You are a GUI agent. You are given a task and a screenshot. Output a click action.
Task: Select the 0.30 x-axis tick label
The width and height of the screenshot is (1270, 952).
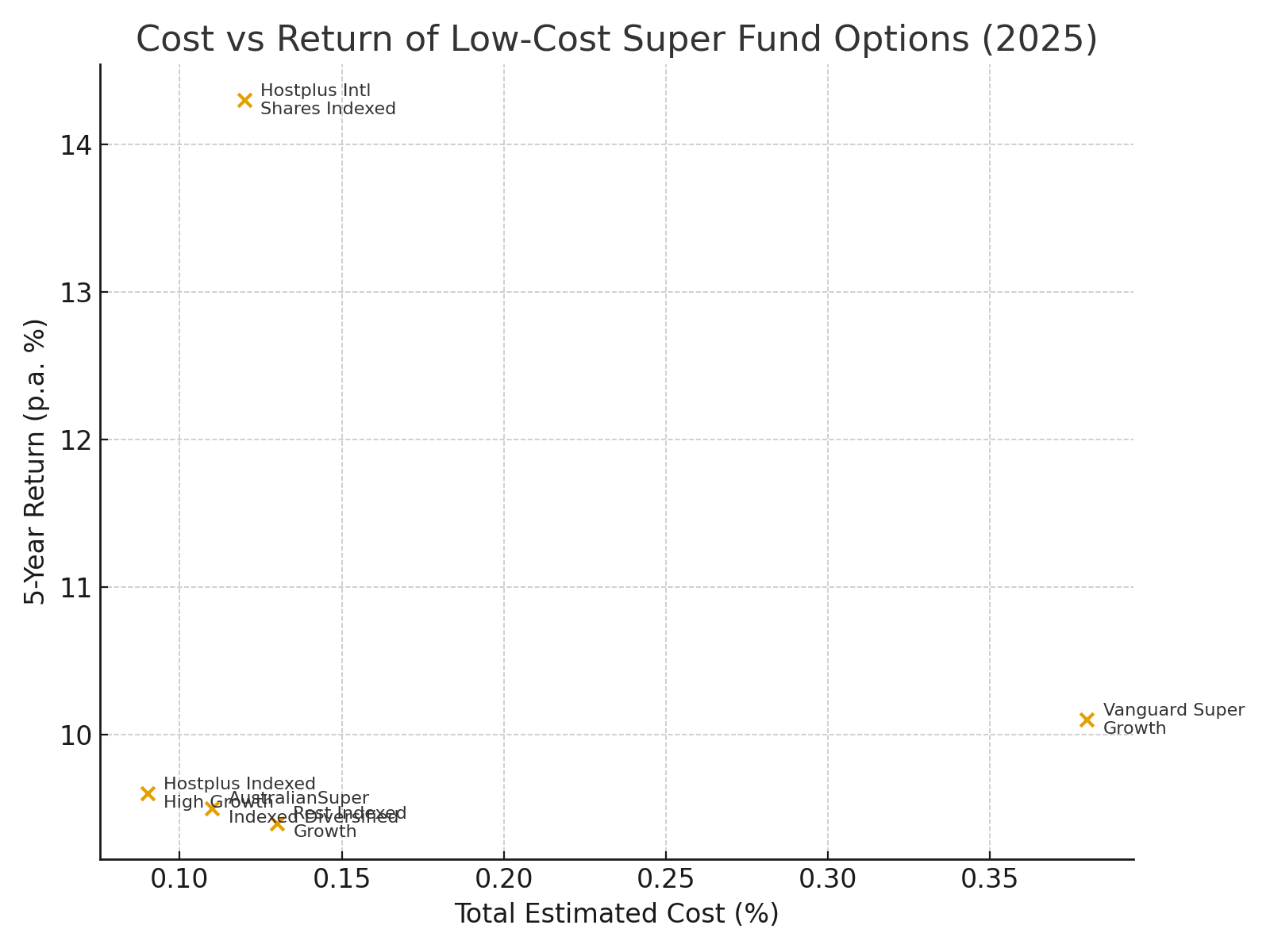tap(828, 880)
